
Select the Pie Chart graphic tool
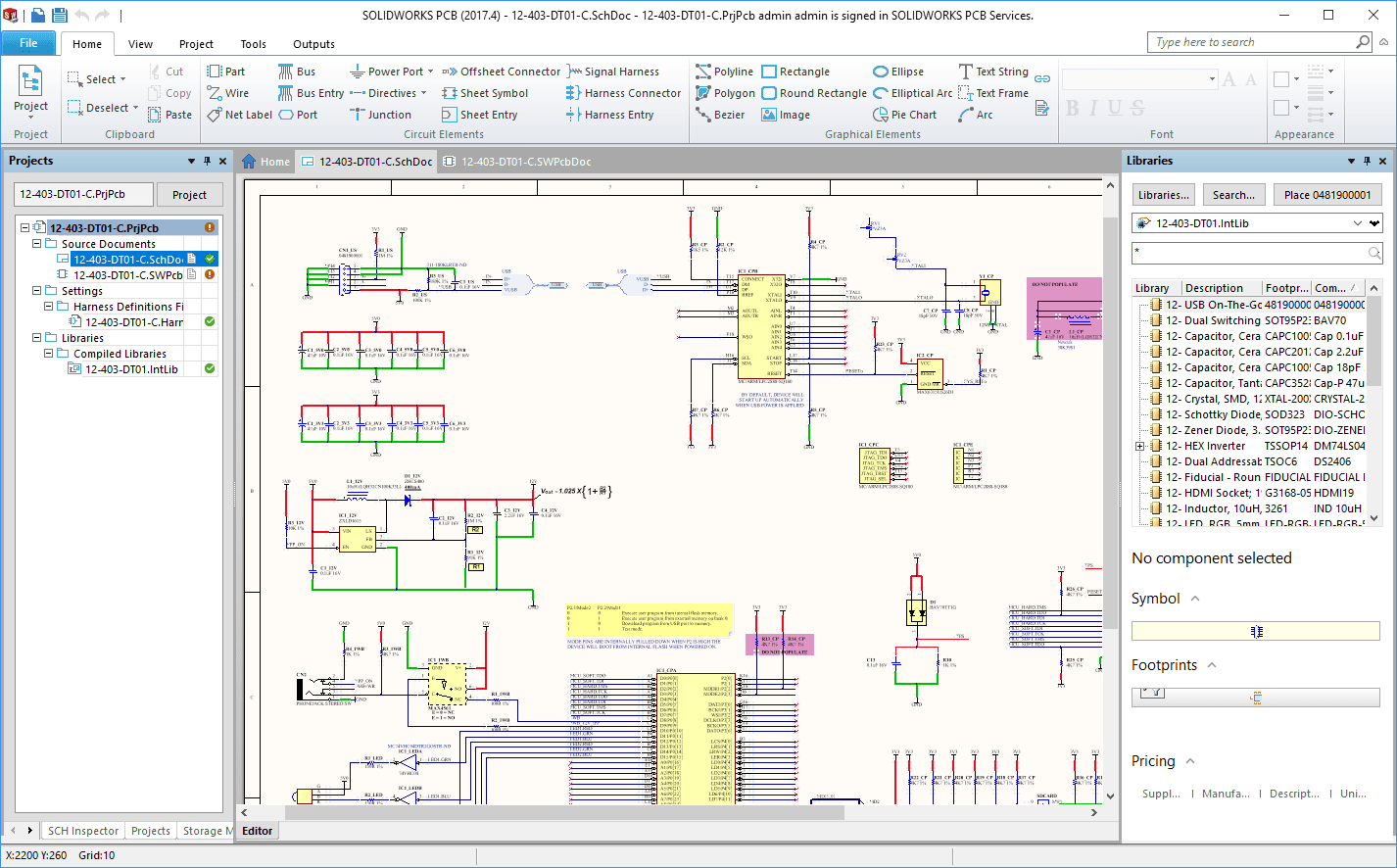point(904,115)
